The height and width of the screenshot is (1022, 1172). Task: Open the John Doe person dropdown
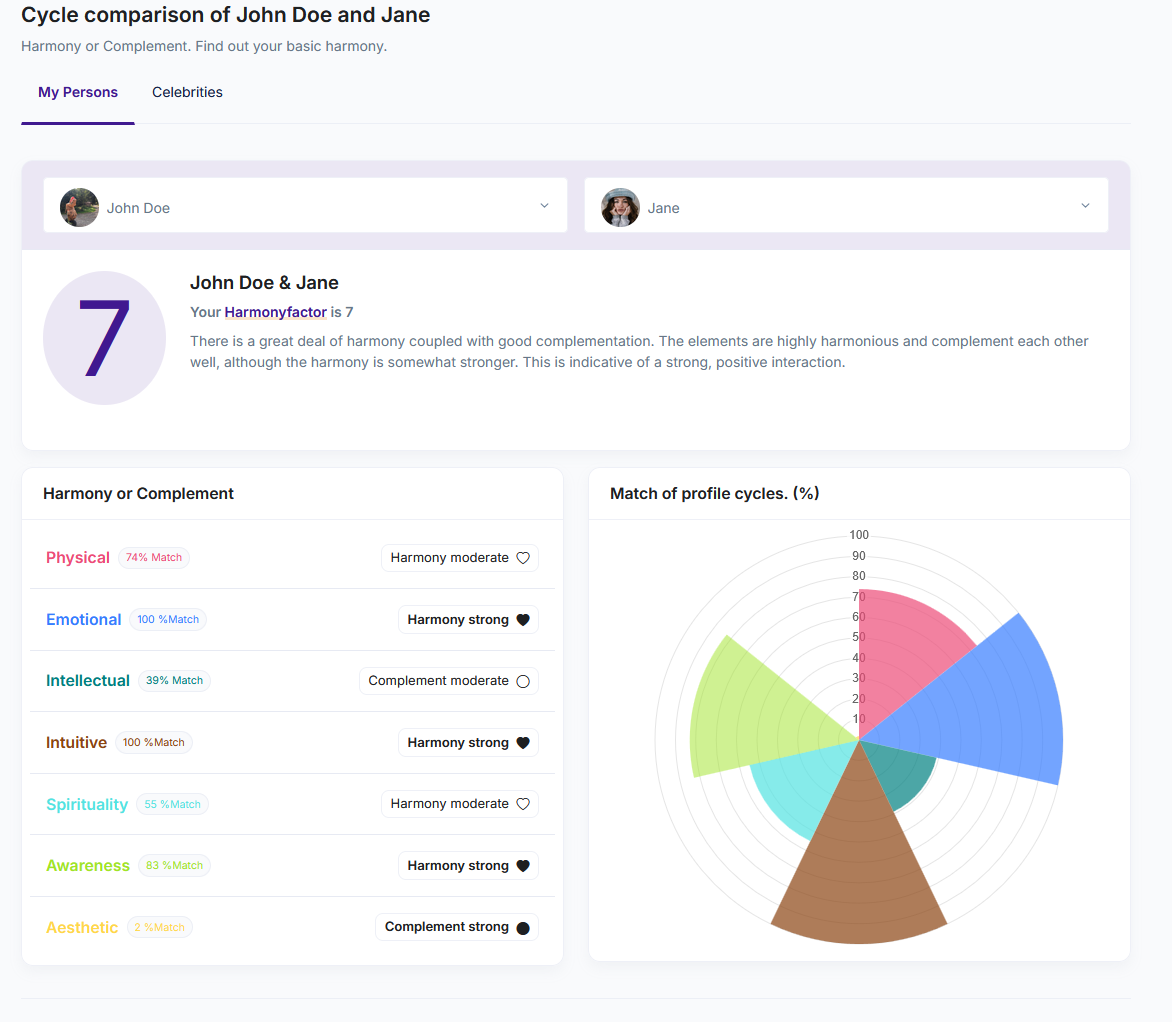point(305,206)
